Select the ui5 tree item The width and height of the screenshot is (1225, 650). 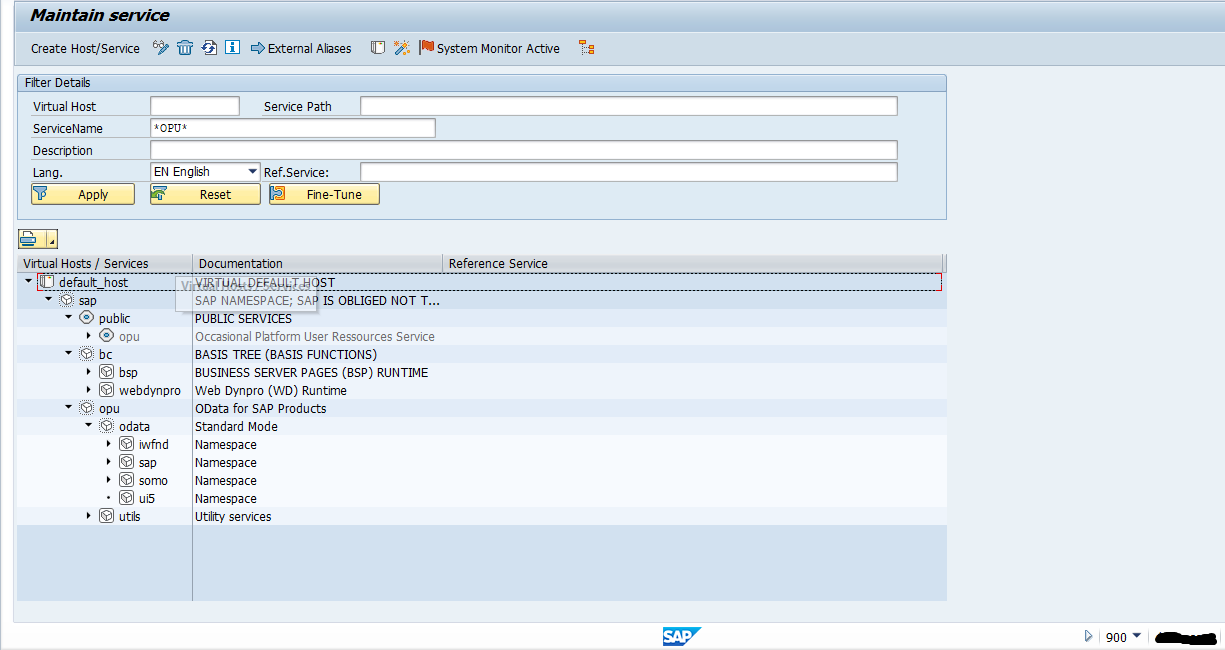coord(147,499)
